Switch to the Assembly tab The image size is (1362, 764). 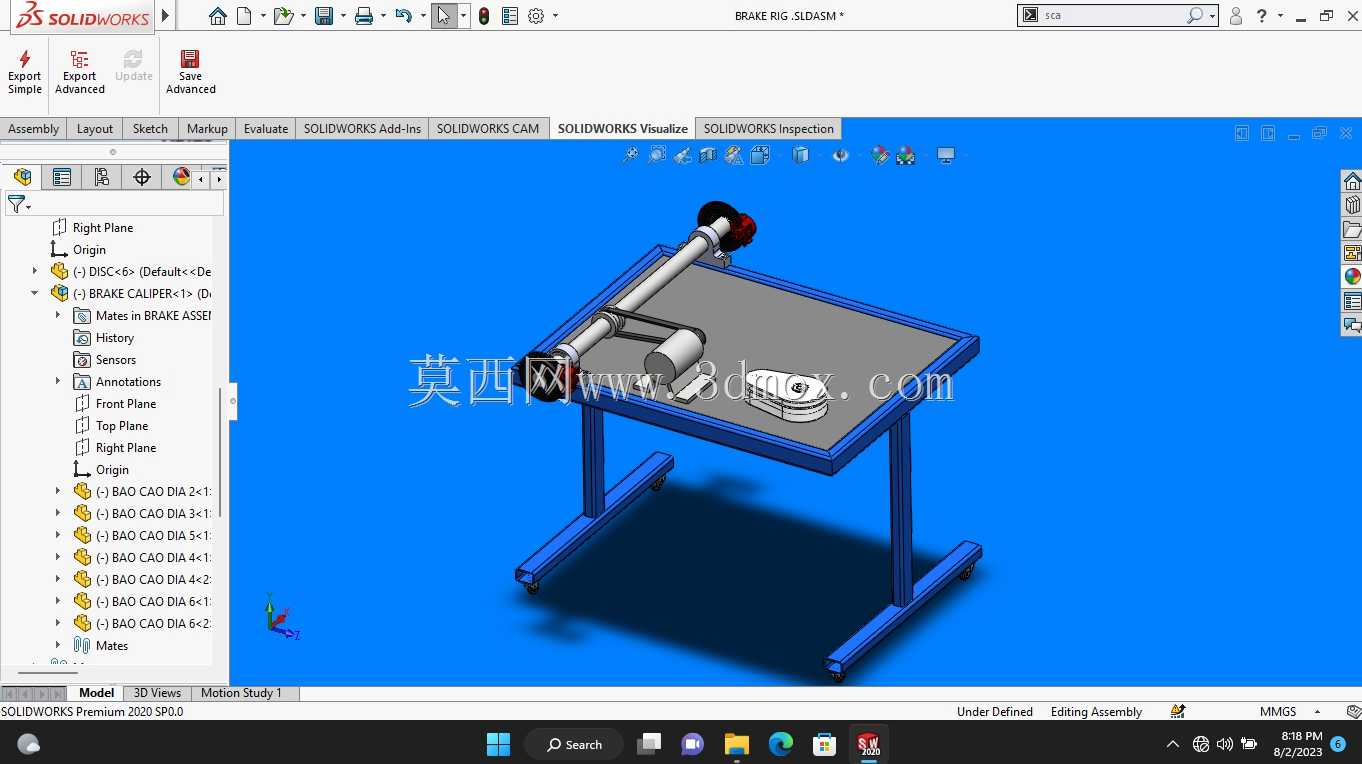34,128
